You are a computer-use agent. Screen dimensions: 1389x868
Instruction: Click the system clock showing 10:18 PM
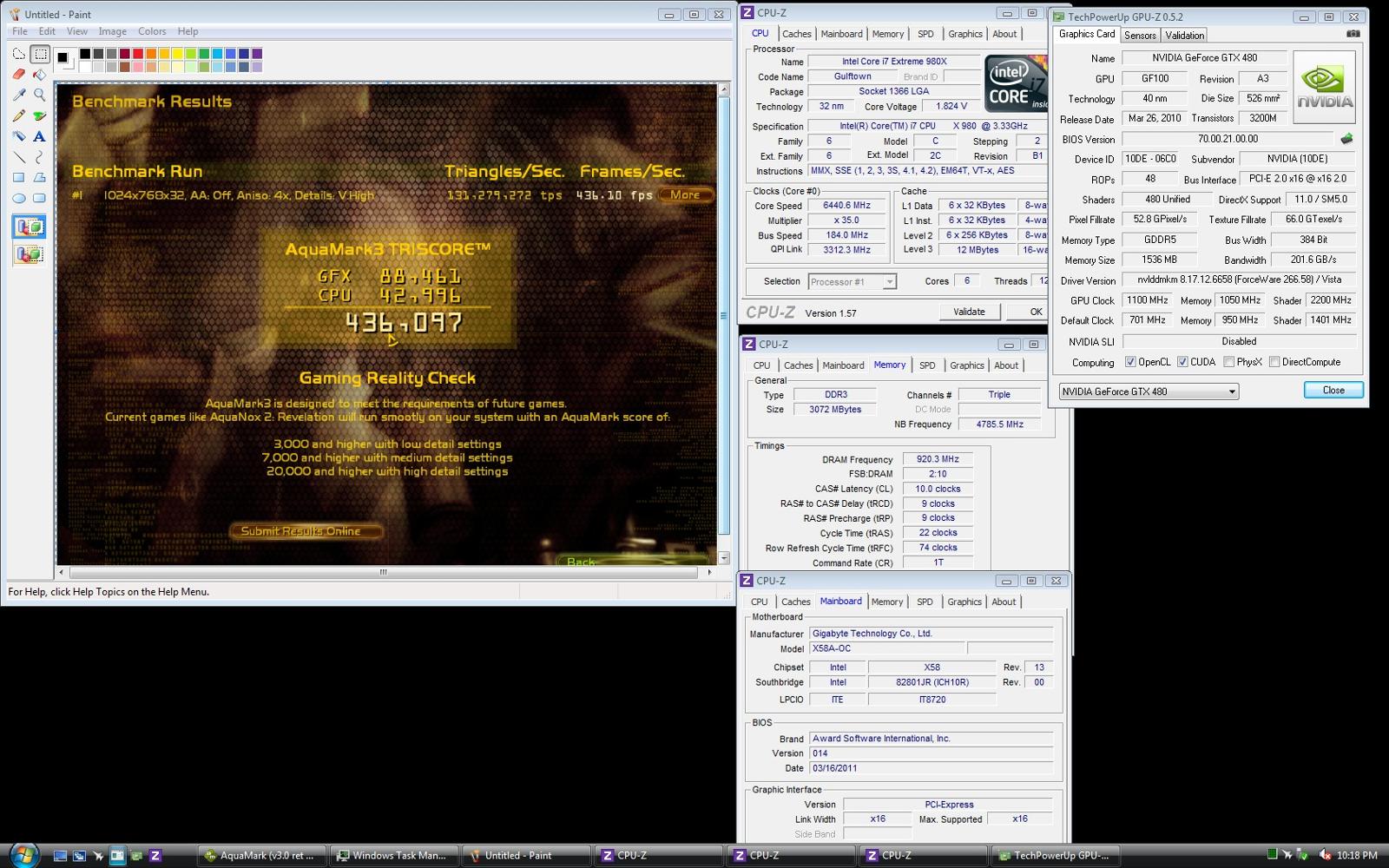point(1357,855)
